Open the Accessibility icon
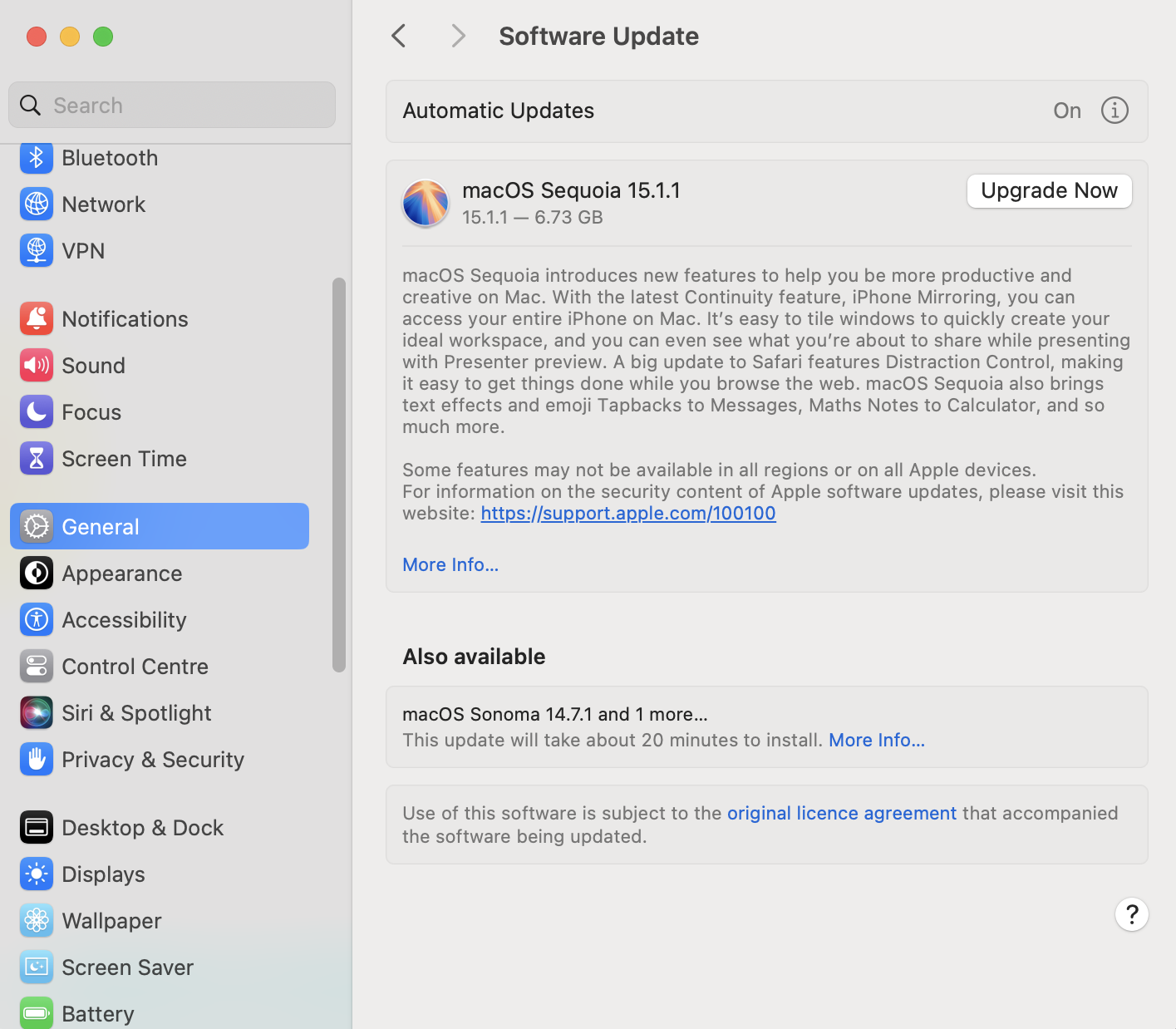Viewport: 1176px width, 1029px height. [37, 620]
